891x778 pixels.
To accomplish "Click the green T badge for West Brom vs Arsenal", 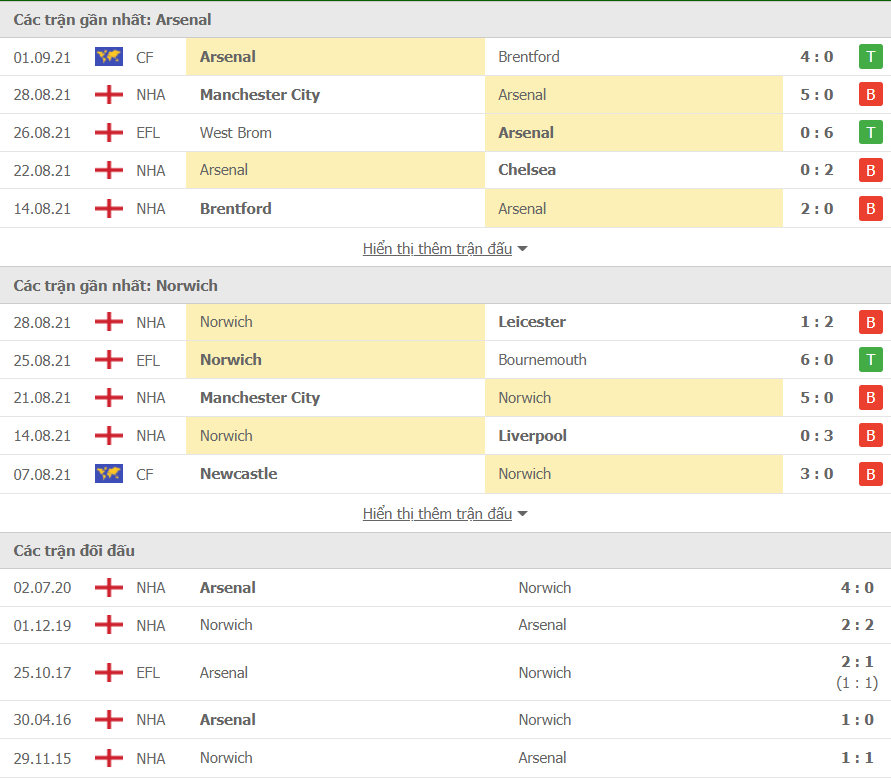I will coord(871,132).
